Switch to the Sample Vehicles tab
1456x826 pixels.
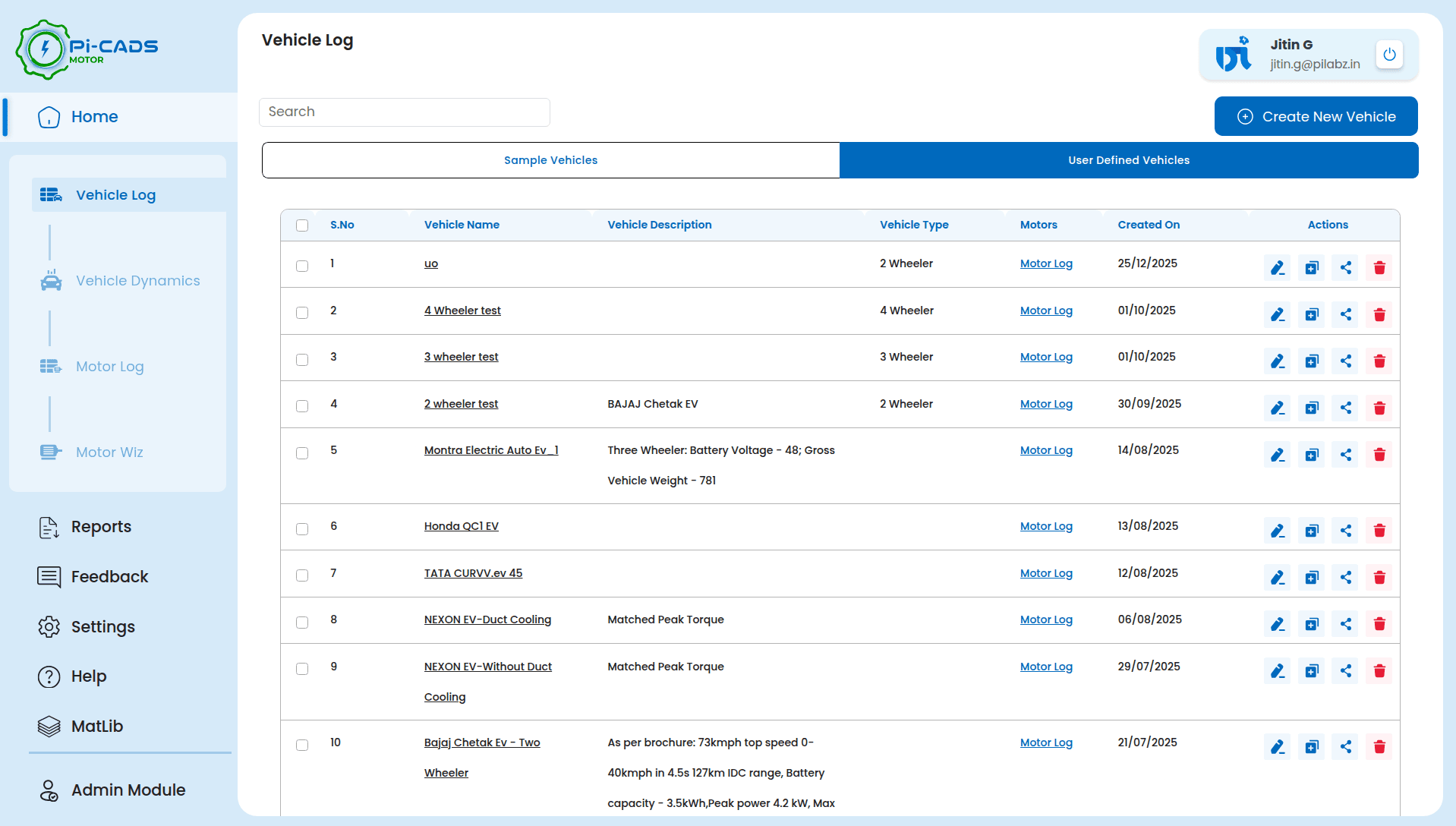pos(550,160)
